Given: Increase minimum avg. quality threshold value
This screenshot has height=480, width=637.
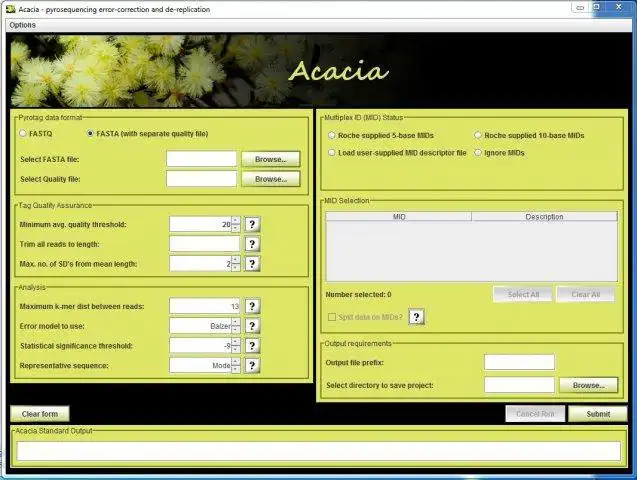Looking at the screenshot, I should pyautogui.click(x=236, y=221).
